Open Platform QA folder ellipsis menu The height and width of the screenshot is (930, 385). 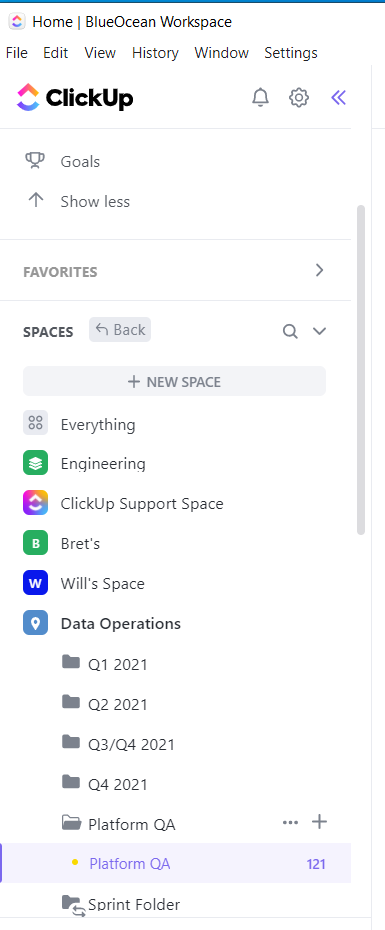[x=290, y=823]
